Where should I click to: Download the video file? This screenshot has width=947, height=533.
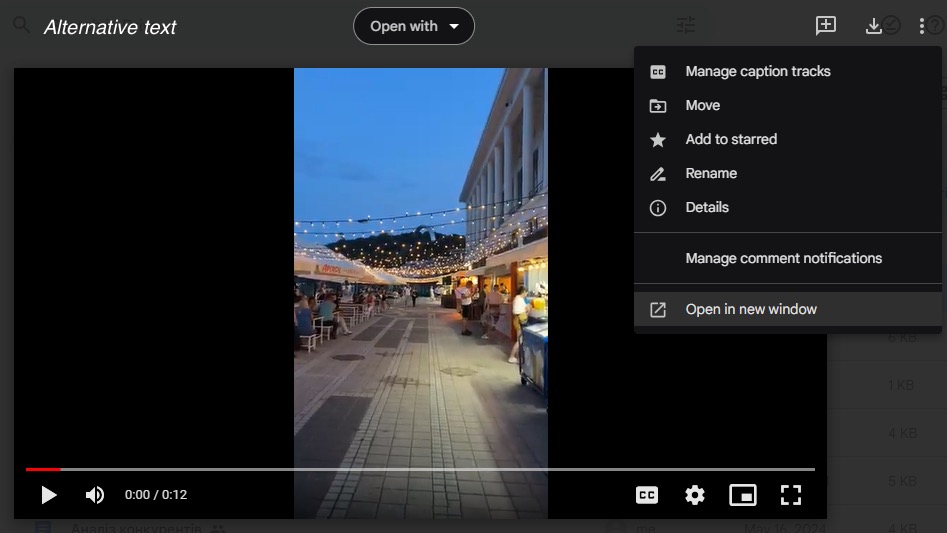[873, 26]
